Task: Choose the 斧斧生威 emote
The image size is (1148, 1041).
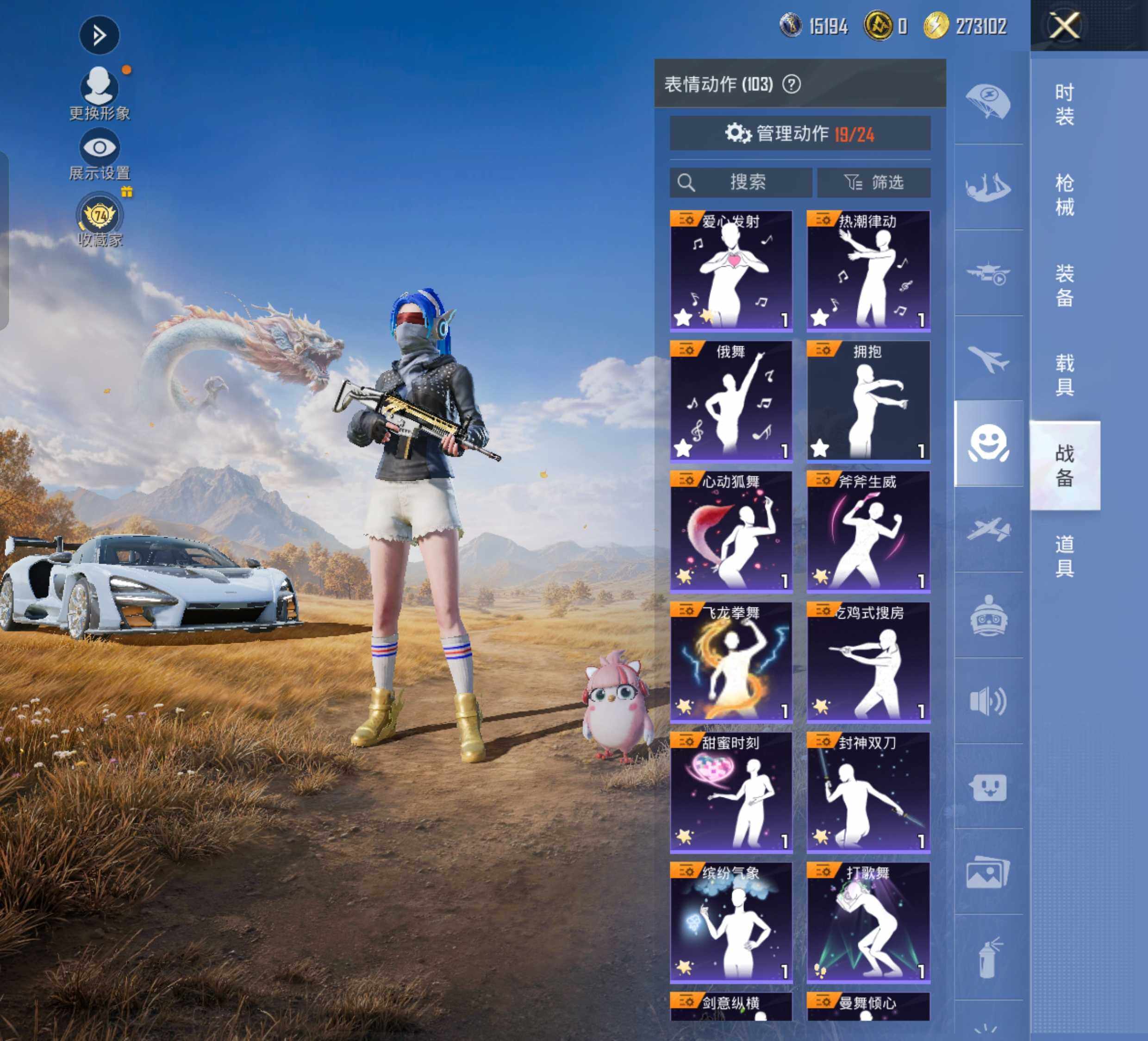Action: coord(868,531)
